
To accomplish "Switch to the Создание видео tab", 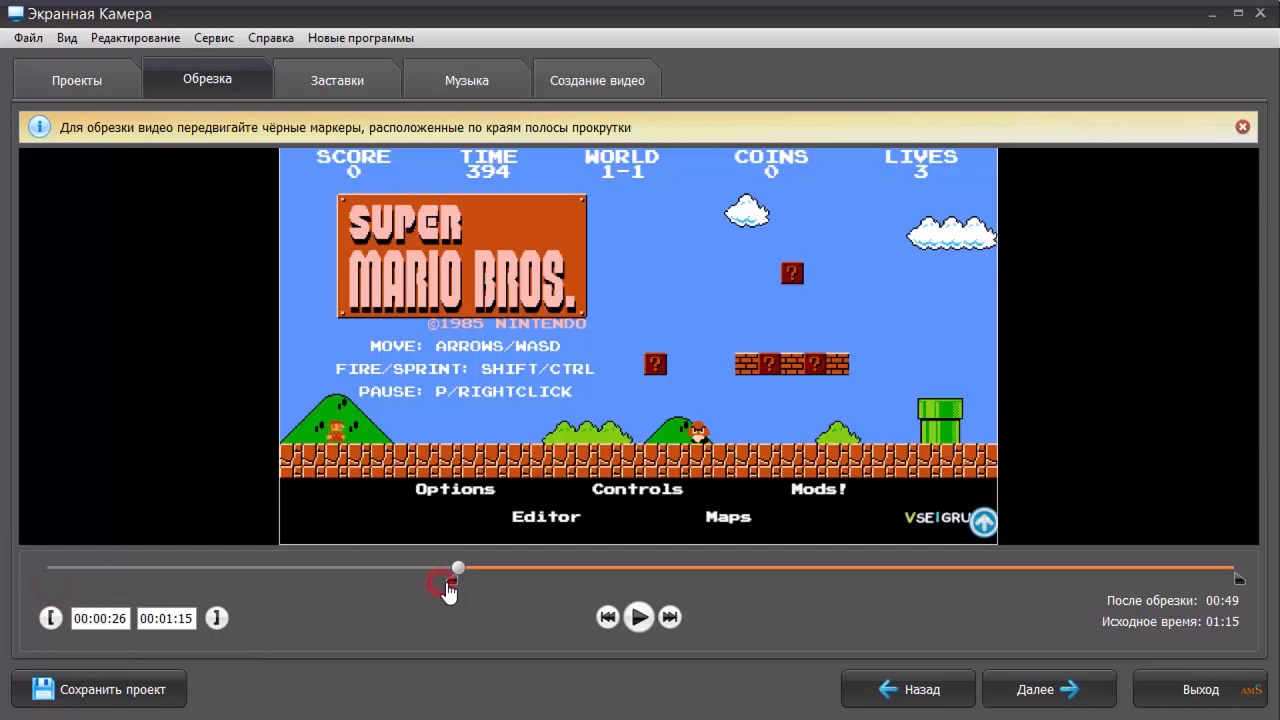I will pos(597,80).
